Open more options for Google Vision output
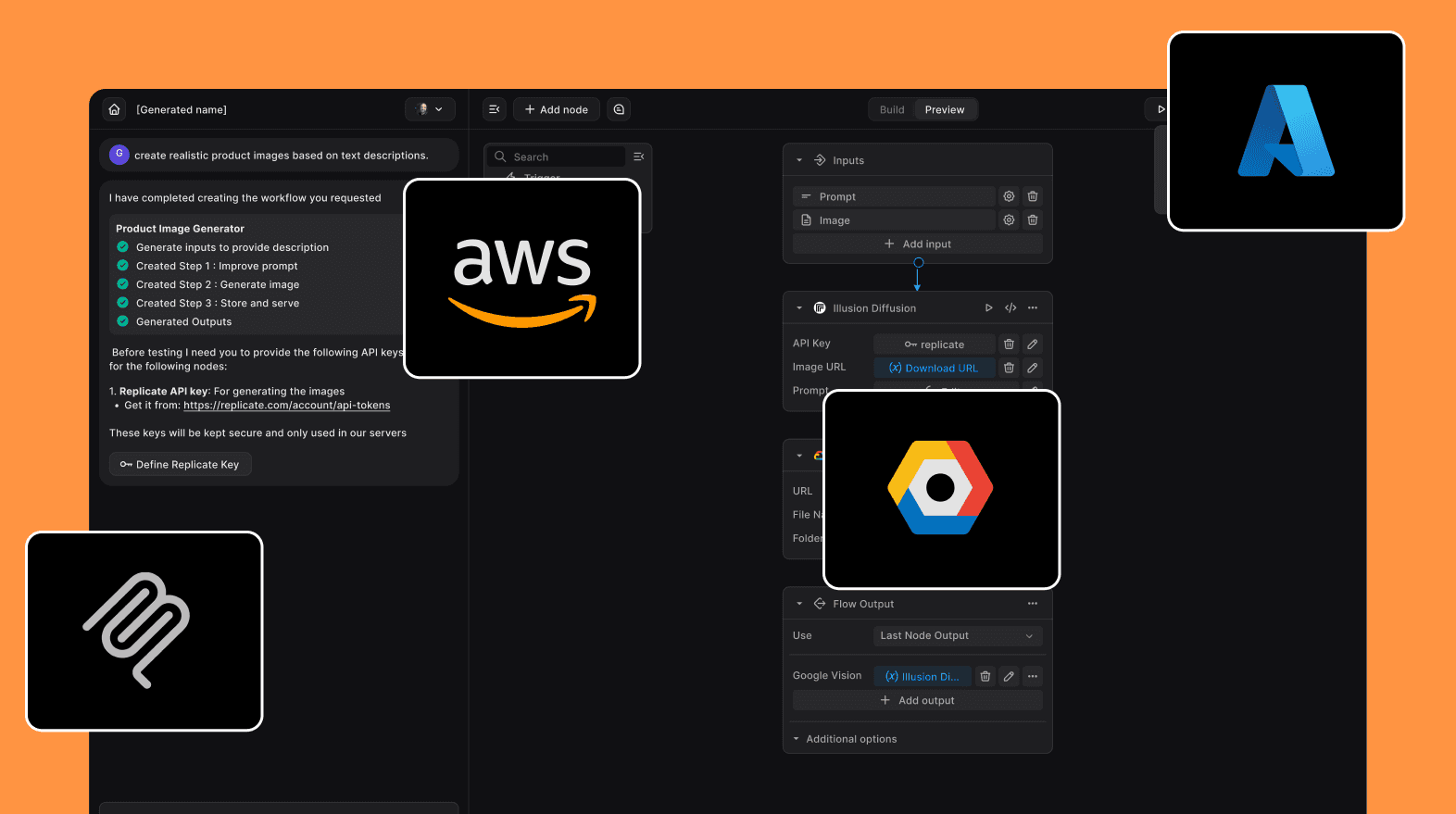 [1033, 676]
